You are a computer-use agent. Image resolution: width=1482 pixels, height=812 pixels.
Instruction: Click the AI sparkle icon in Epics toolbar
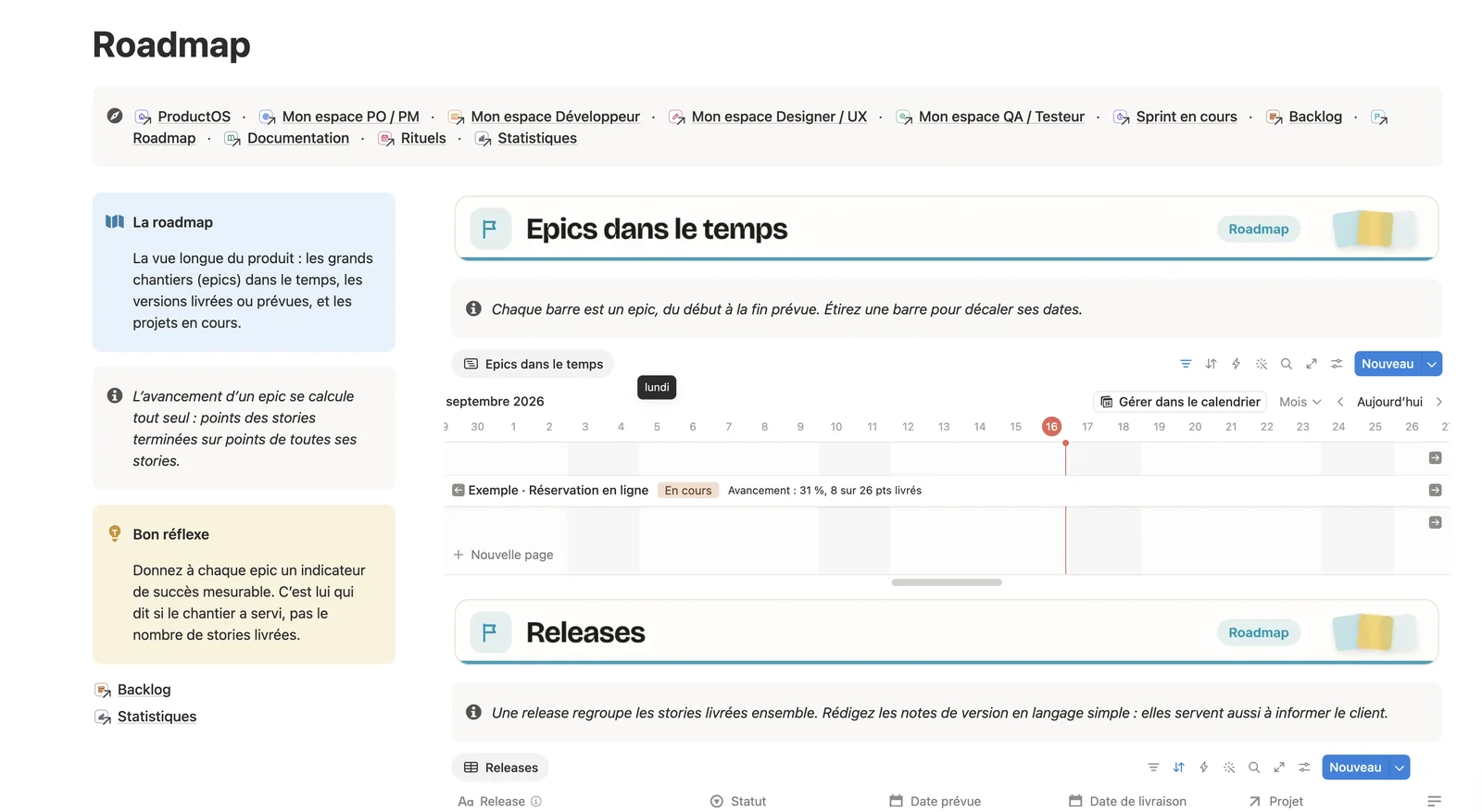coord(1261,364)
